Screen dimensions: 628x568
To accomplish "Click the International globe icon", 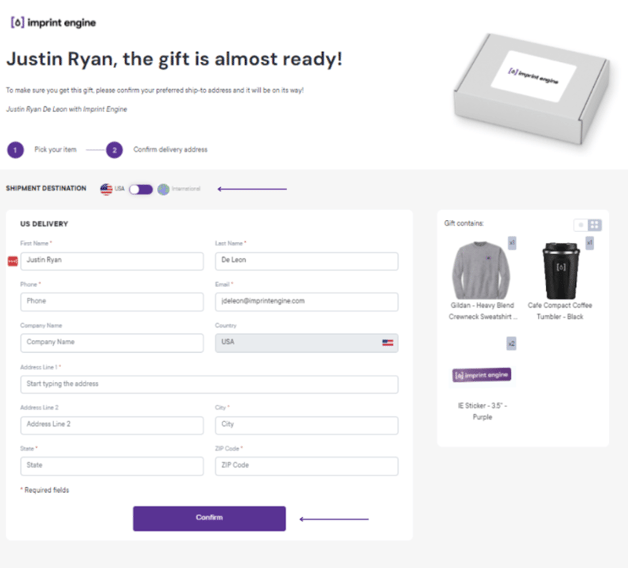I will point(163,189).
